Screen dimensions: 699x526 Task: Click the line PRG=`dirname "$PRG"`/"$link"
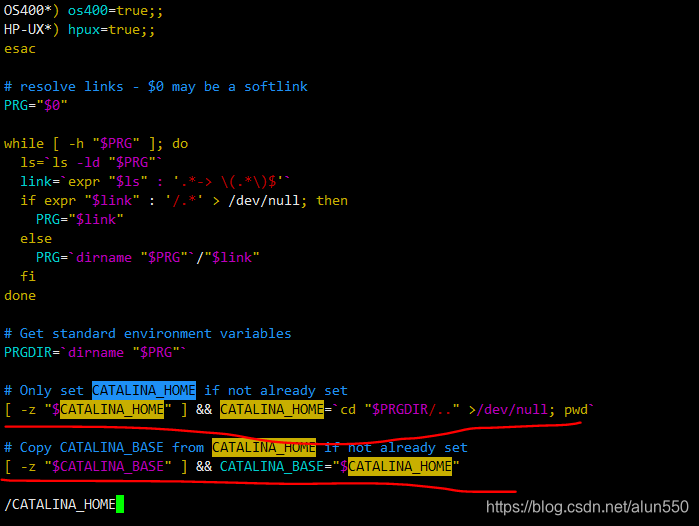(x=148, y=257)
